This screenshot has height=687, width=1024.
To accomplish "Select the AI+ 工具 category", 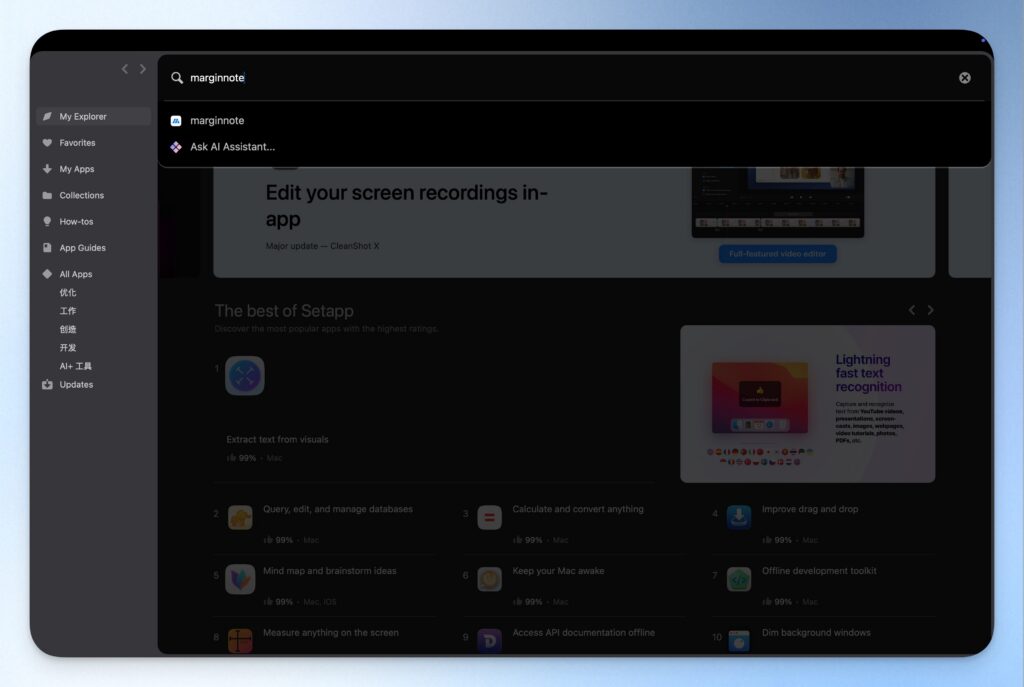I will [x=75, y=366].
